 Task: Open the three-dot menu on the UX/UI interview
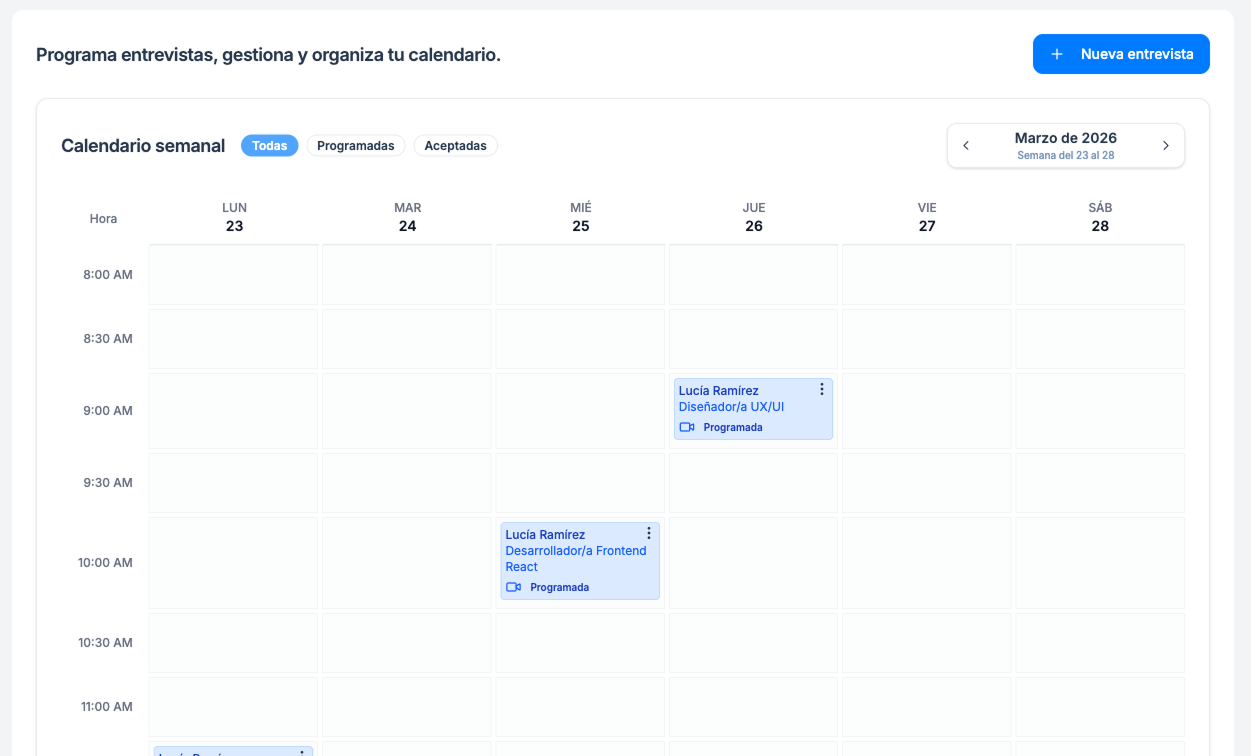(822, 388)
